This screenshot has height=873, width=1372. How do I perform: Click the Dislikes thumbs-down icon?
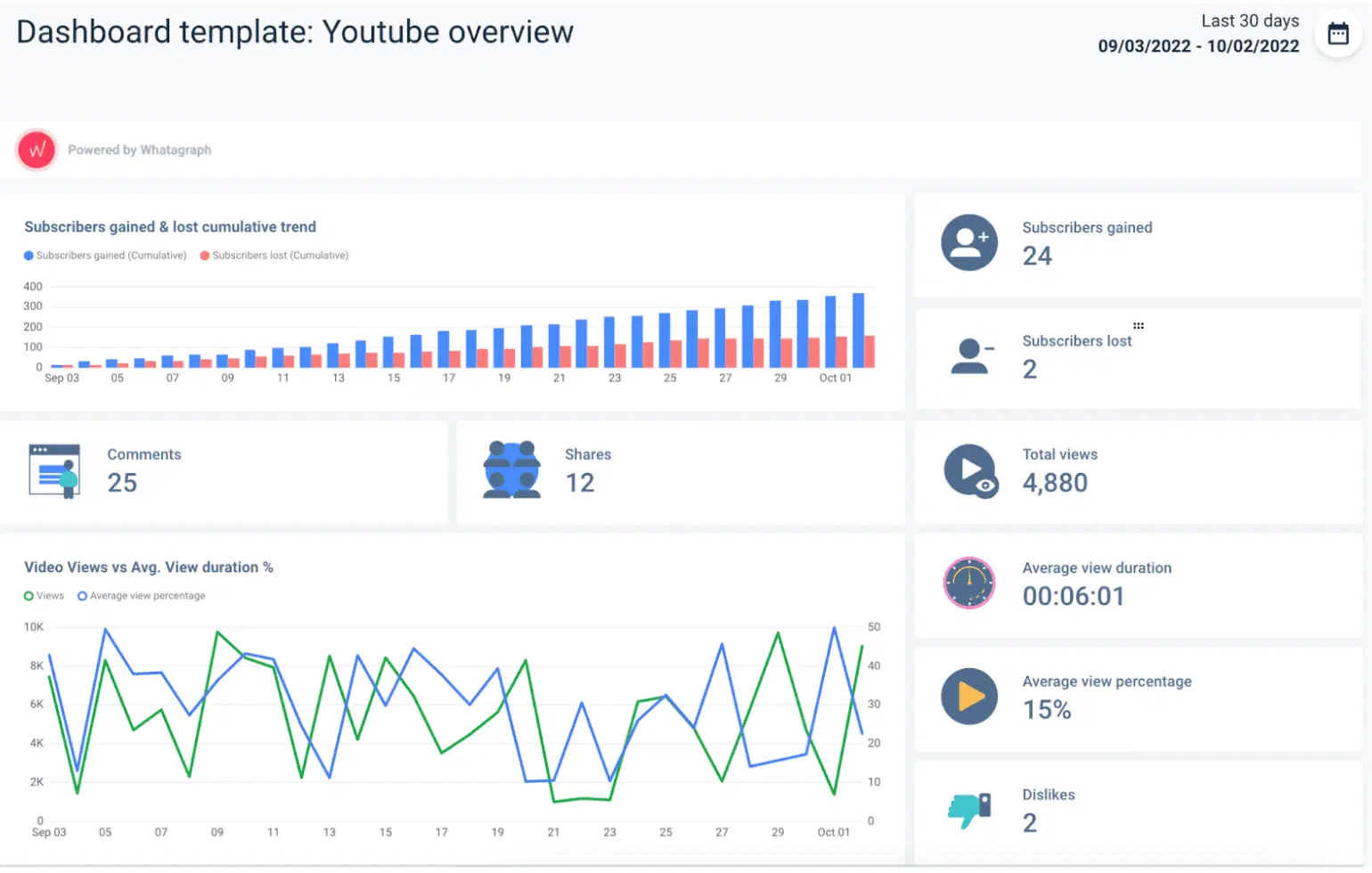tap(969, 810)
